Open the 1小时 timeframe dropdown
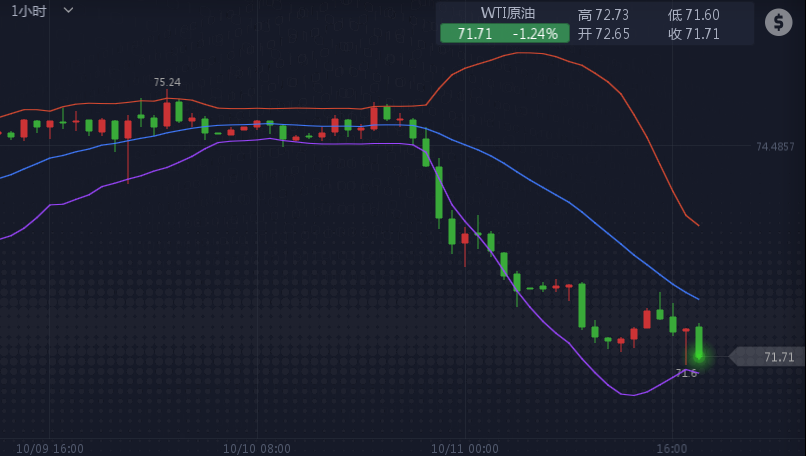This screenshot has width=806, height=456. [28, 11]
